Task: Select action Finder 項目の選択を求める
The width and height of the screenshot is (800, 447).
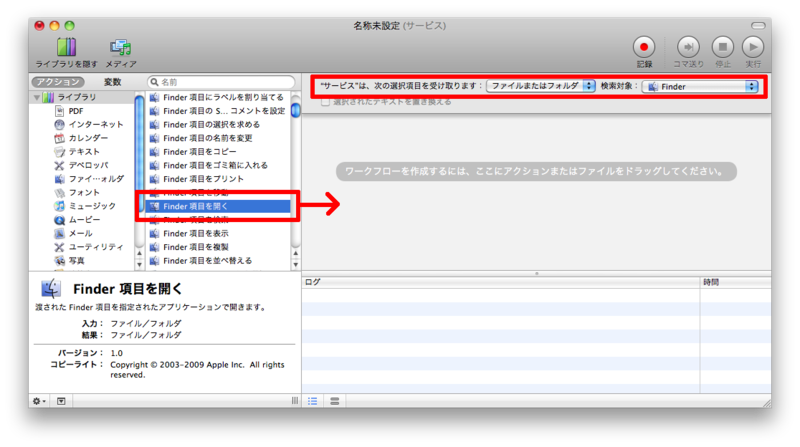Action: pos(205,125)
